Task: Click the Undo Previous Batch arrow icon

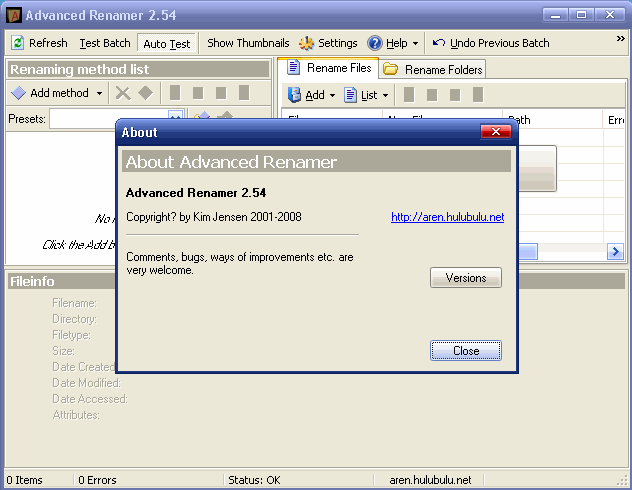Action: click(x=438, y=43)
